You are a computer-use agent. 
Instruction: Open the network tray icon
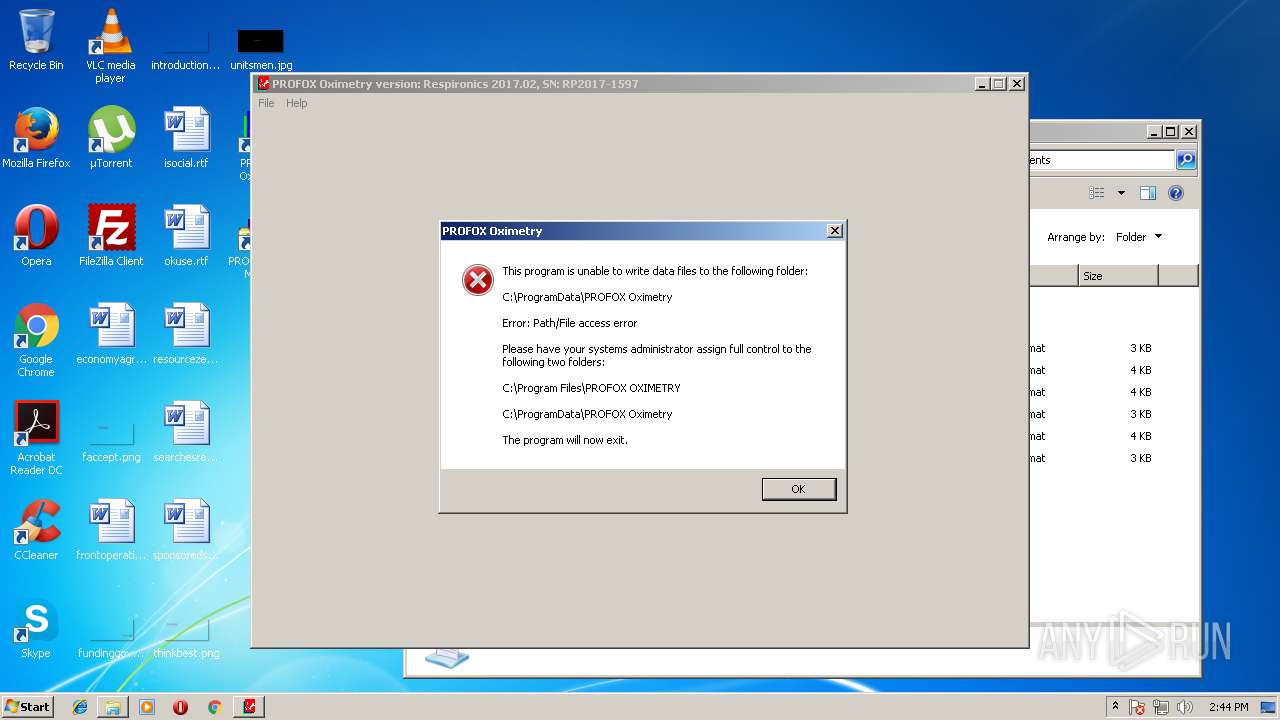click(1162, 707)
